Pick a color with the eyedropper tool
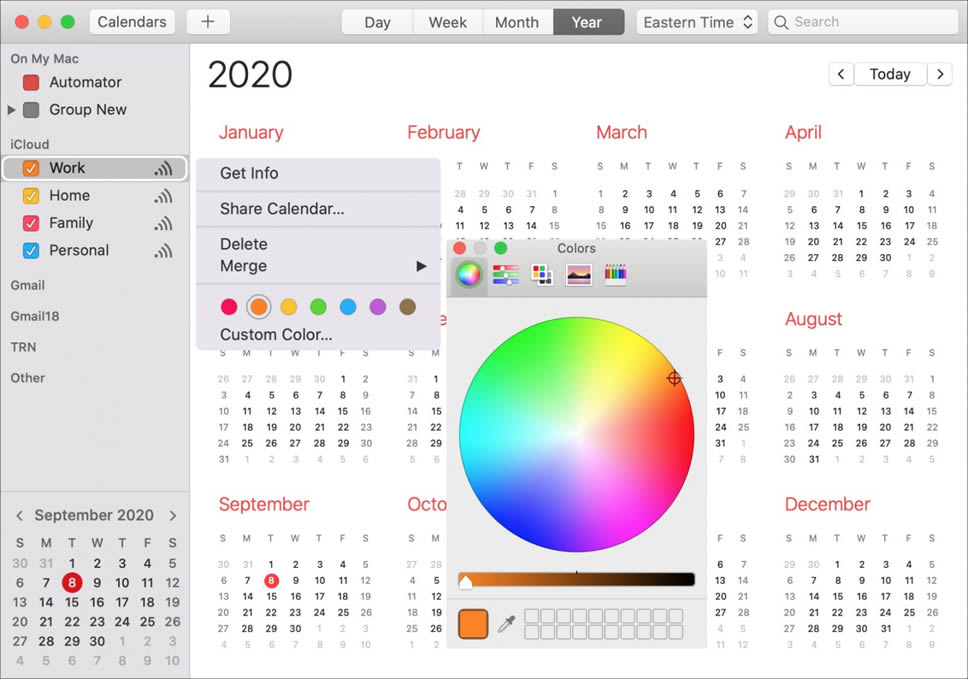 tap(506, 623)
